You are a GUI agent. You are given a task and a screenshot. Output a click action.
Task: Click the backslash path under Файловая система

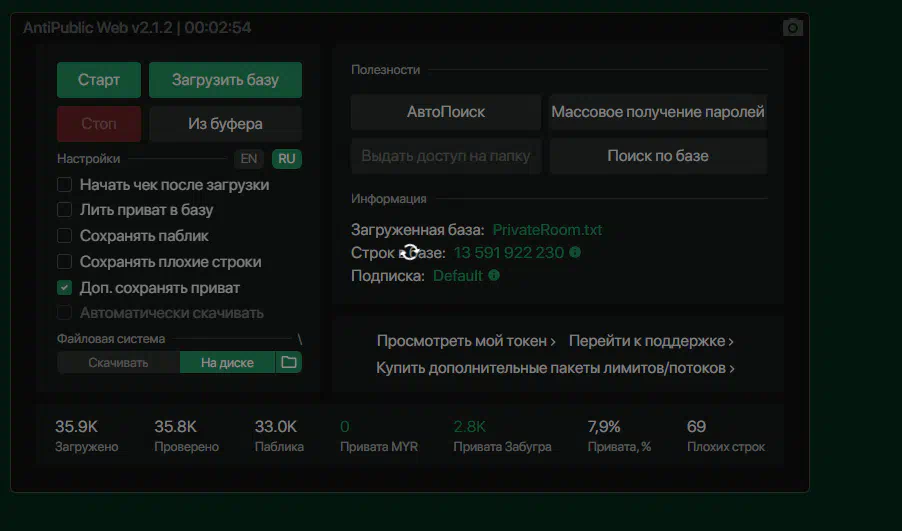[x=300, y=339]
